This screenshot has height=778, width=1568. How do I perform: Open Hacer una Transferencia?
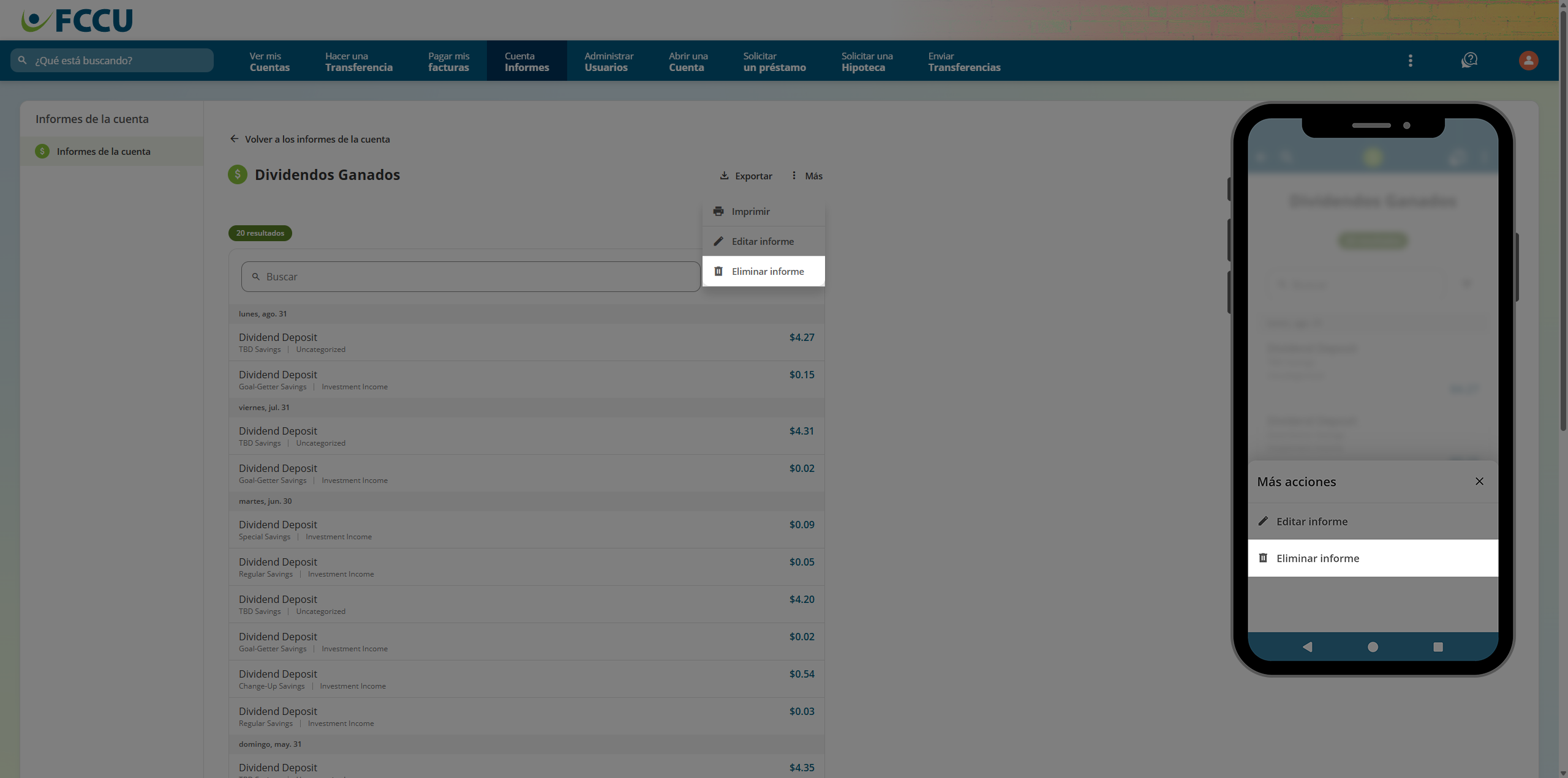click(x=359, y=61)
